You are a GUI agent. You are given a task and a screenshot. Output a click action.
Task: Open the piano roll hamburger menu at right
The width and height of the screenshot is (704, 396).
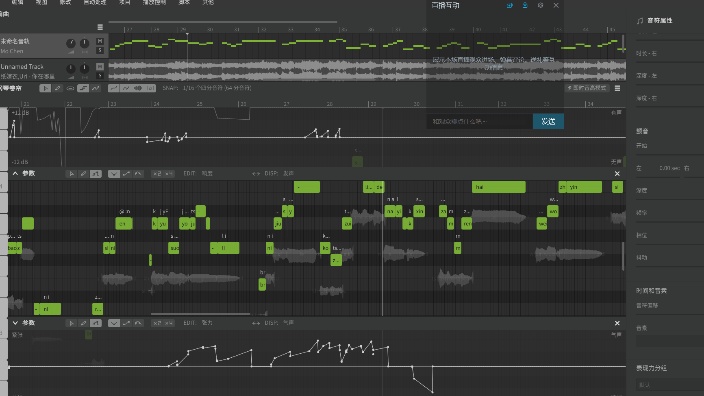pyautogui.click(x=617, y=88)
